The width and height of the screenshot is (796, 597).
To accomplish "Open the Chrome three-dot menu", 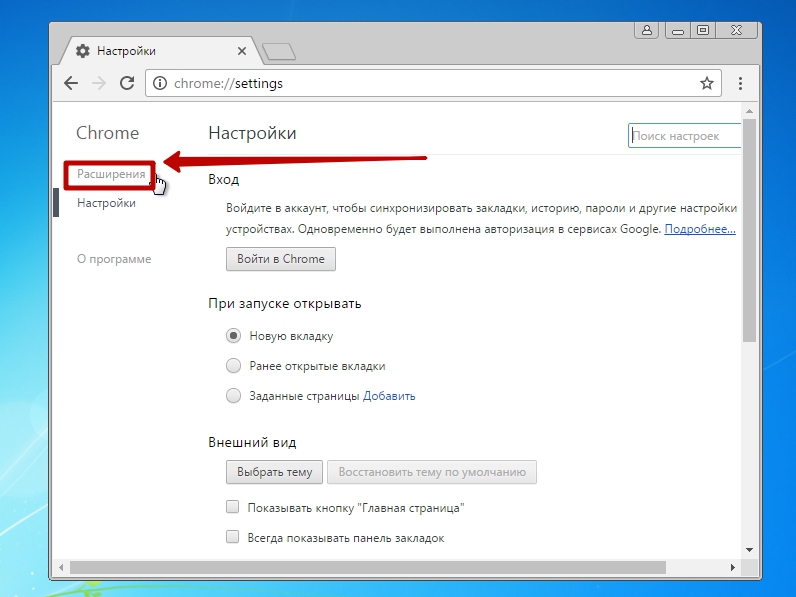I will pyautogui.click(x=740, y=83).
